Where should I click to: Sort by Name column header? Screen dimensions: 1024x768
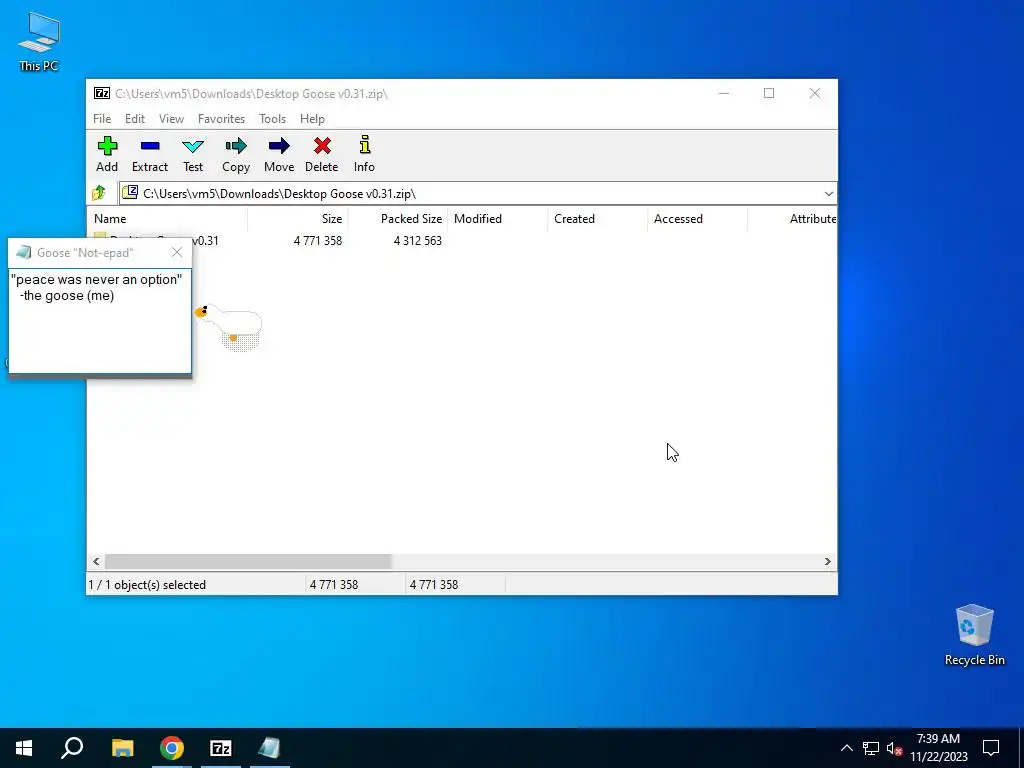(x=167, y=219)
